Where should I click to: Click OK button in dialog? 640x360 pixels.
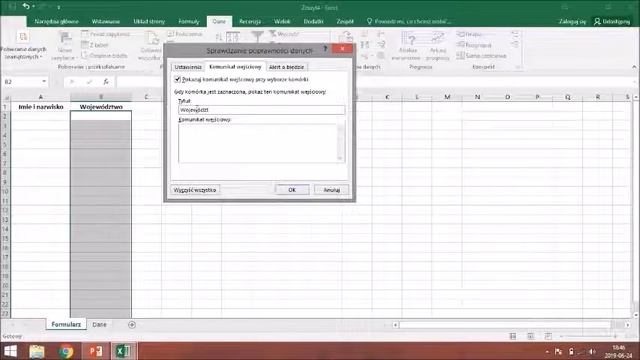[292, 190]
